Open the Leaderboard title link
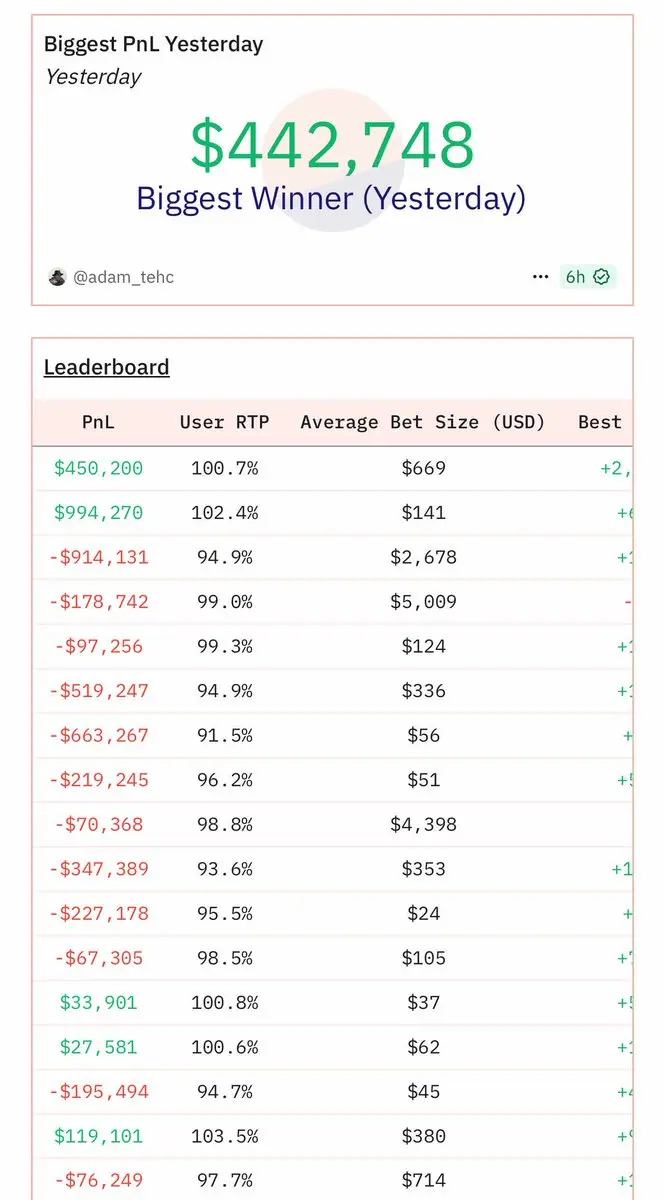 click(106, 367)
